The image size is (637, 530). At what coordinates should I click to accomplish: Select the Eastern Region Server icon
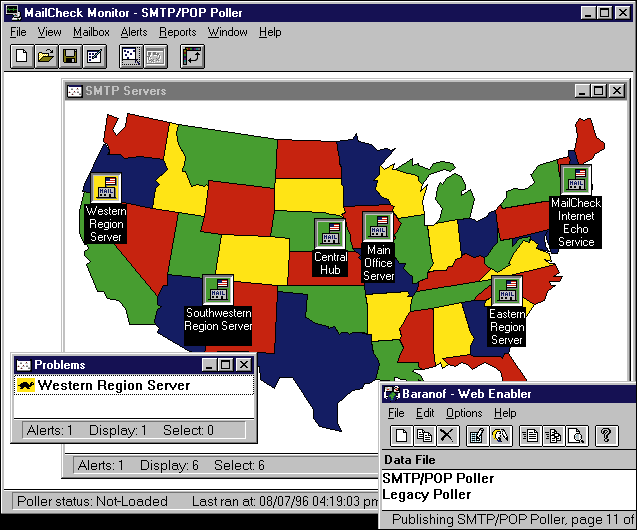point(507,291)
